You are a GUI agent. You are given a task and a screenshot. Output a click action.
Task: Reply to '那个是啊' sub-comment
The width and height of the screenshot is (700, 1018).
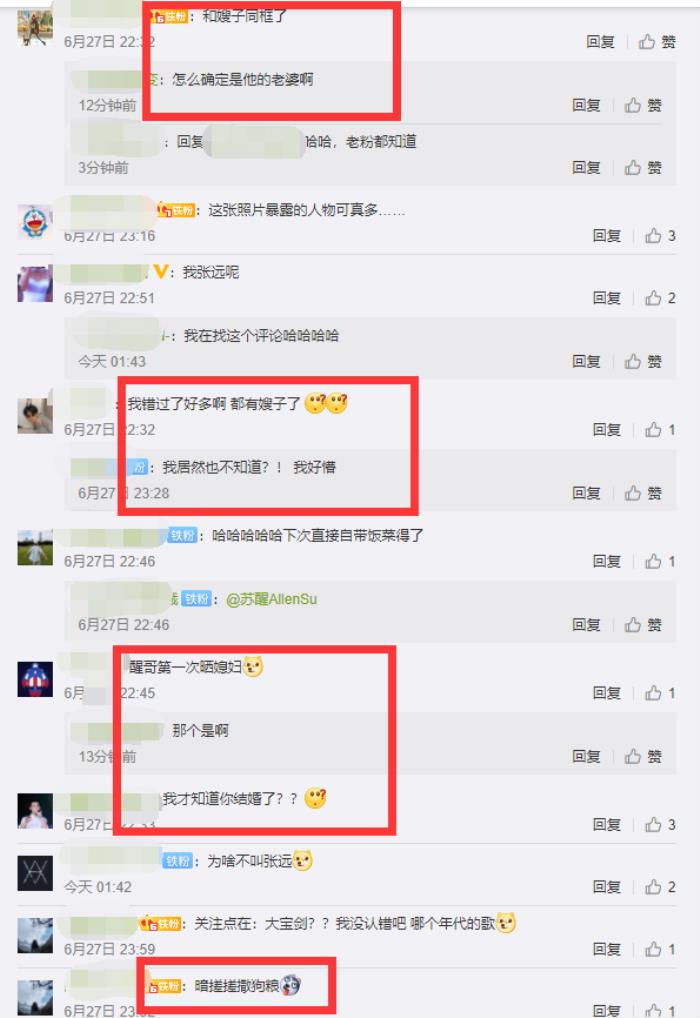coord(586,756)
